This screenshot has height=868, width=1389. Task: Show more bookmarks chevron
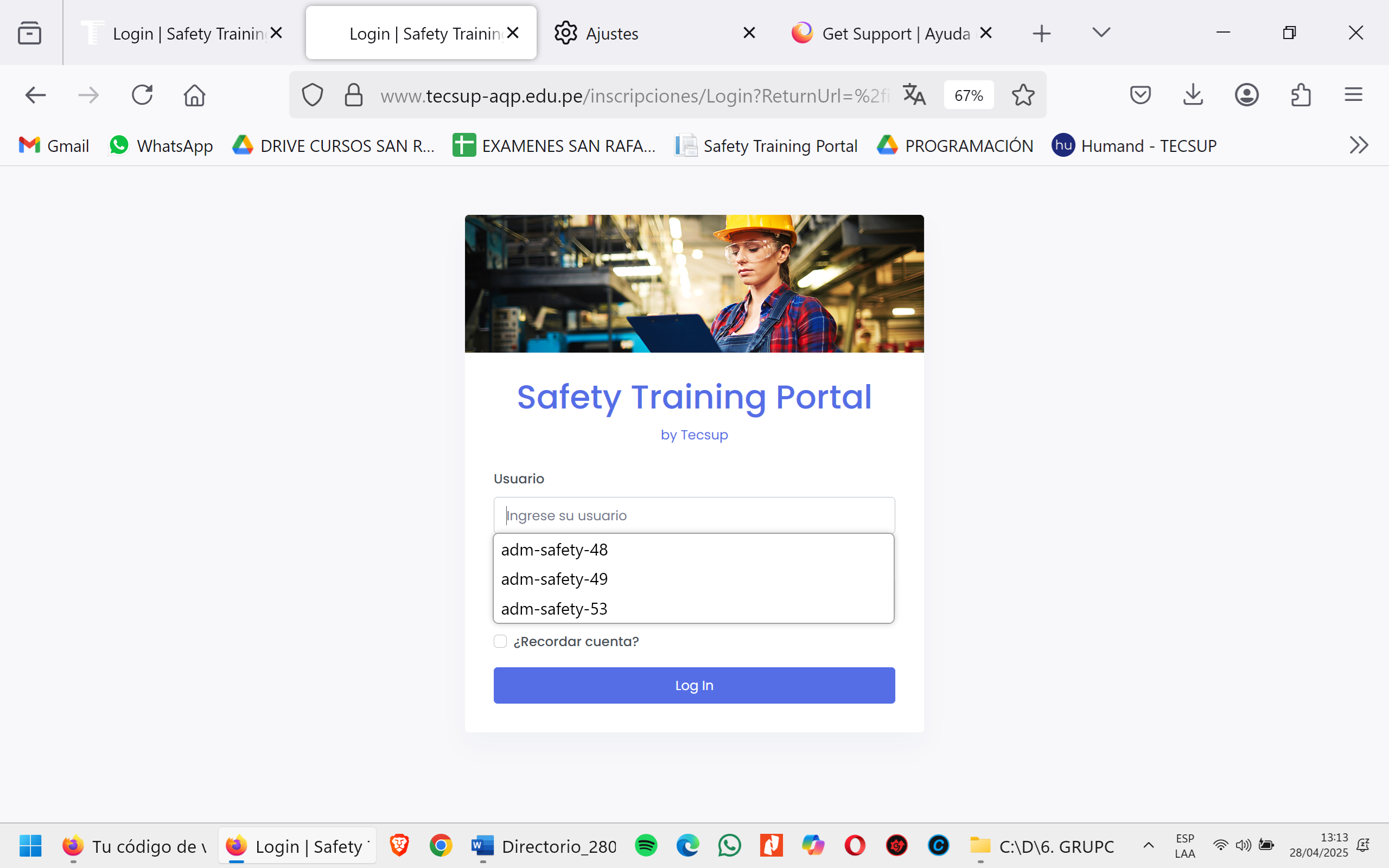coord(1359,145)
